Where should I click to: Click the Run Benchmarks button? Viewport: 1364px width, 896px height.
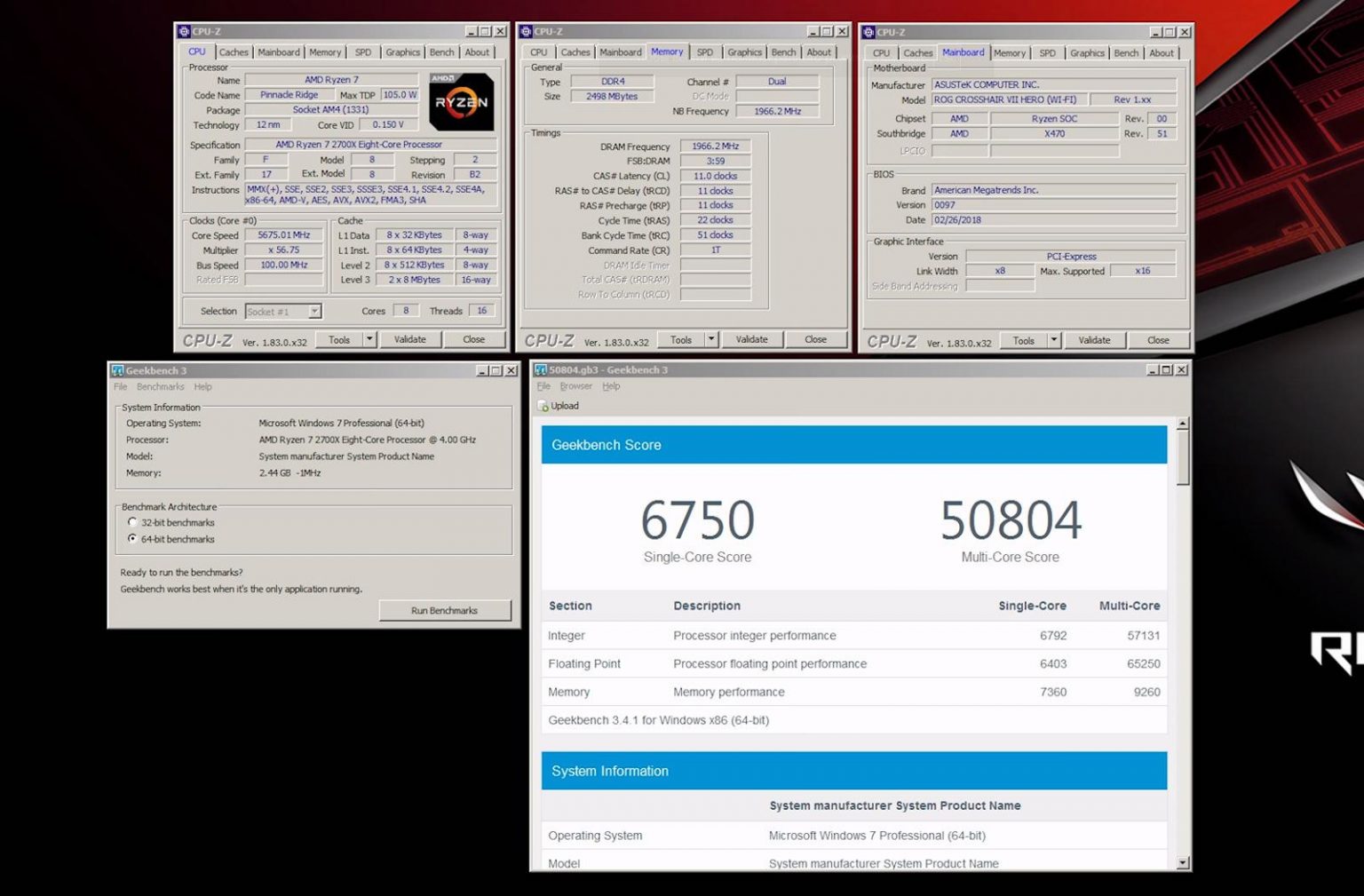445,610
